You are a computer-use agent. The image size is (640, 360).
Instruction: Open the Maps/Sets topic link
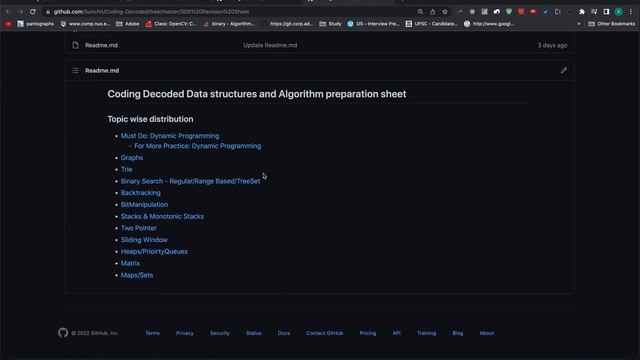(137, 275)
